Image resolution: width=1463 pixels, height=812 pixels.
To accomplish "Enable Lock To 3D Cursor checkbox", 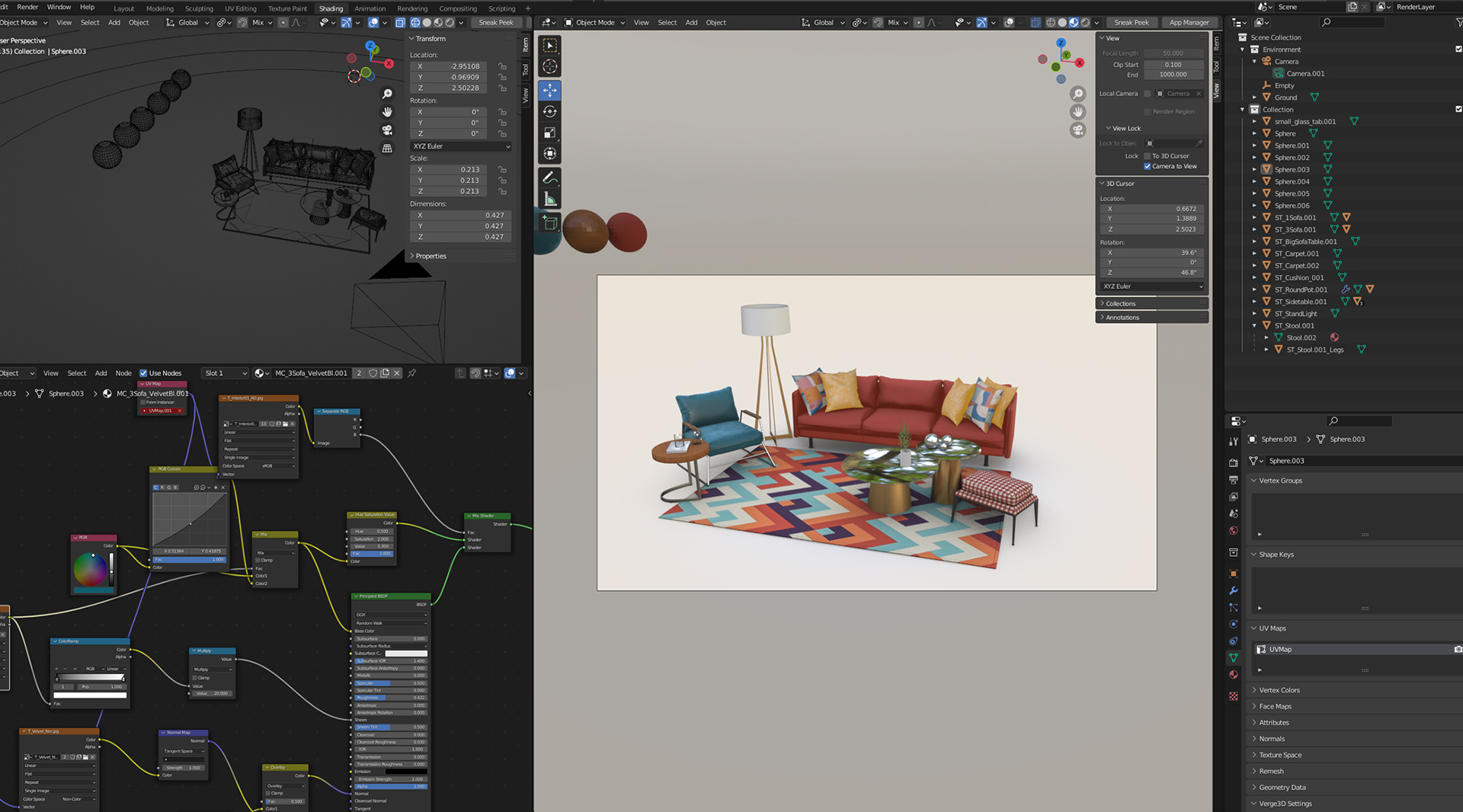I will 1147,156.
